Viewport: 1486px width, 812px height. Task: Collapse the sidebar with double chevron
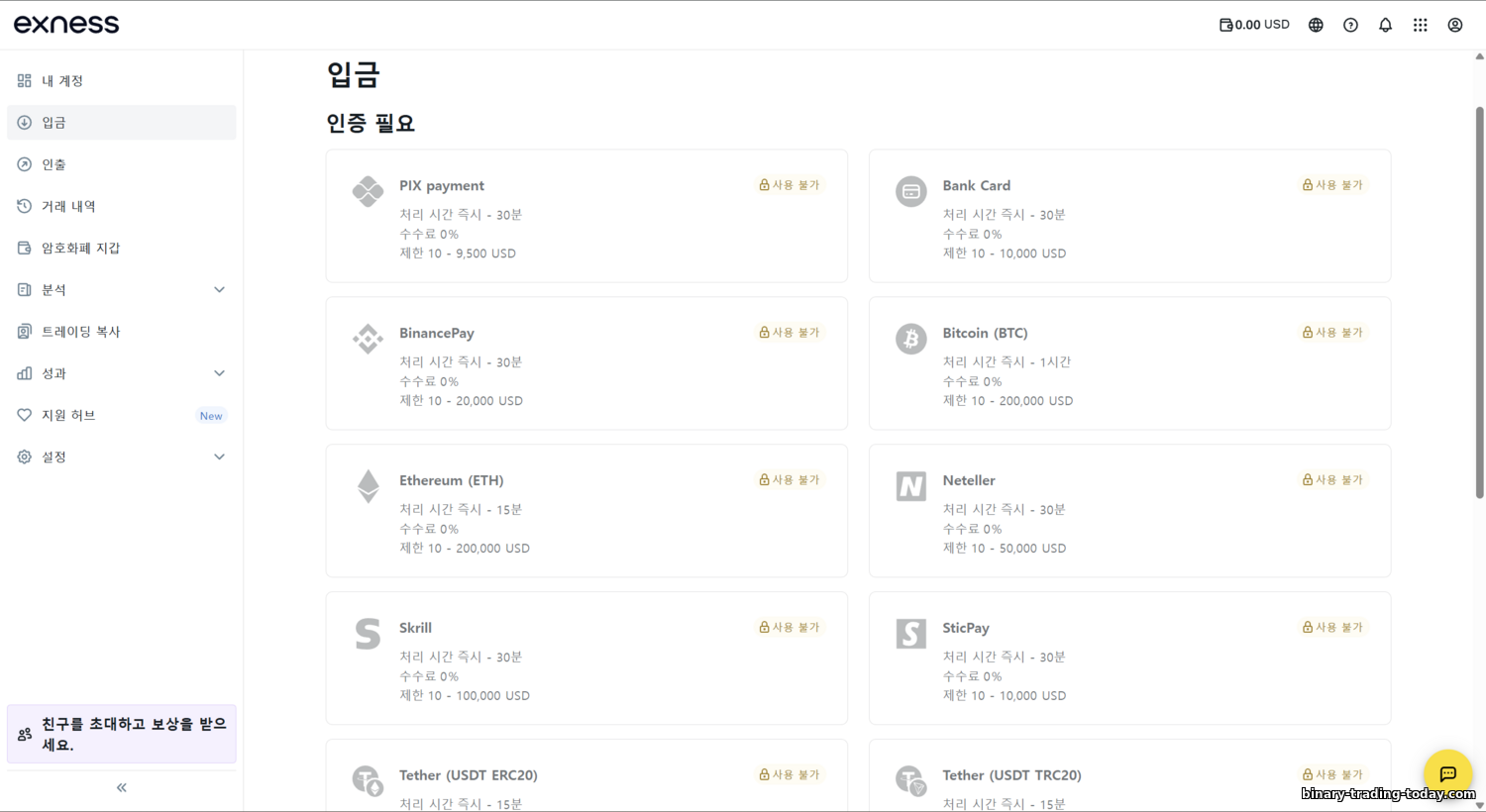click(x=122, y=787)
